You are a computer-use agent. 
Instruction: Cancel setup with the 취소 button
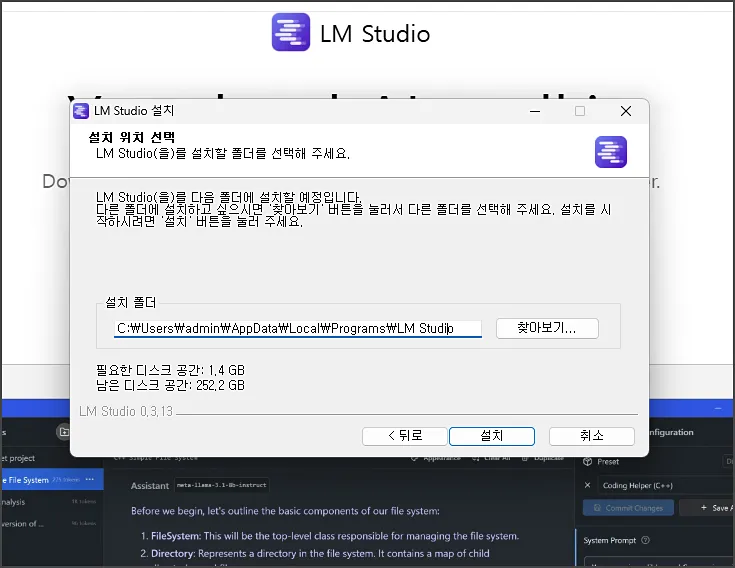592,436
